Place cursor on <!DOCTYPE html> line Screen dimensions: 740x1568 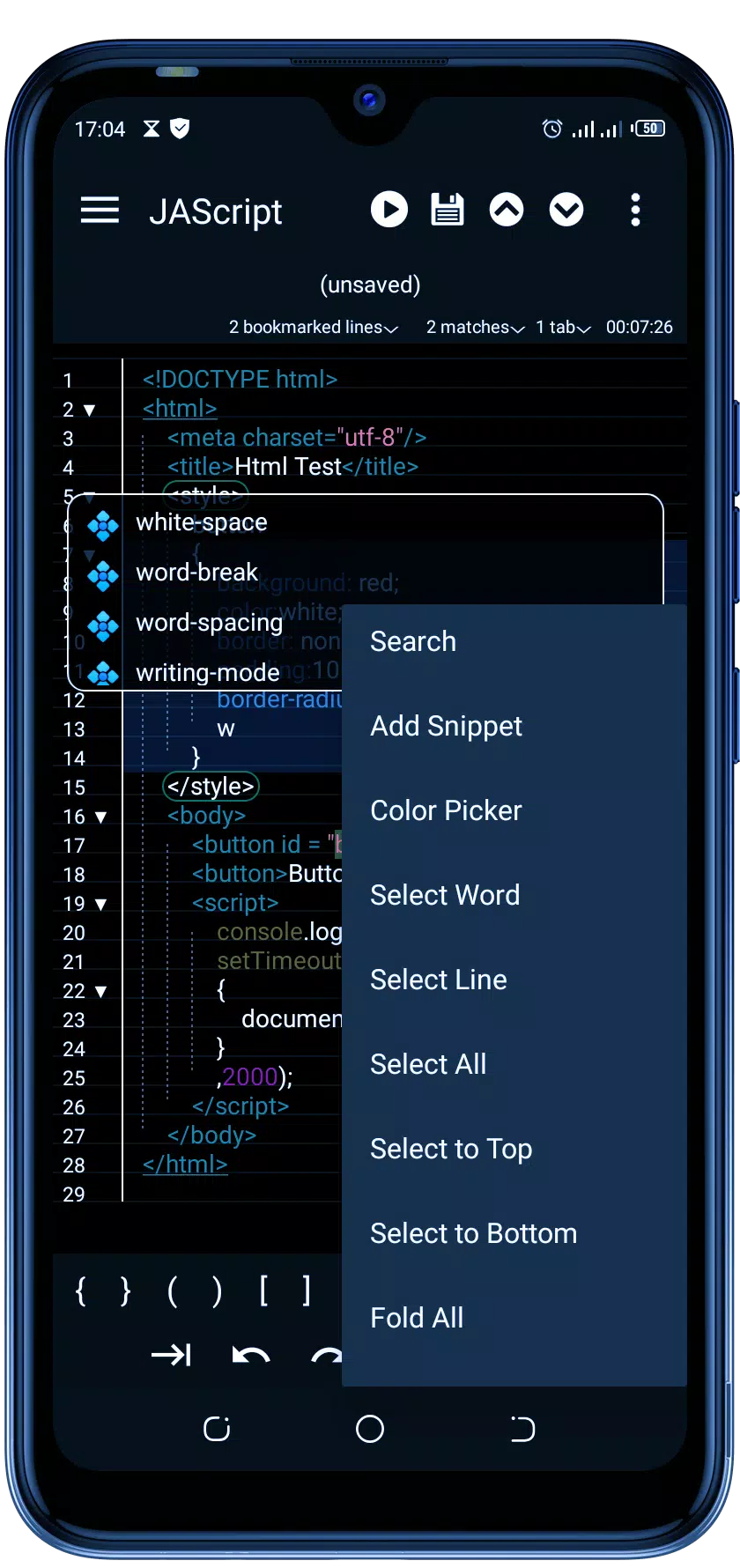[240, 380]
